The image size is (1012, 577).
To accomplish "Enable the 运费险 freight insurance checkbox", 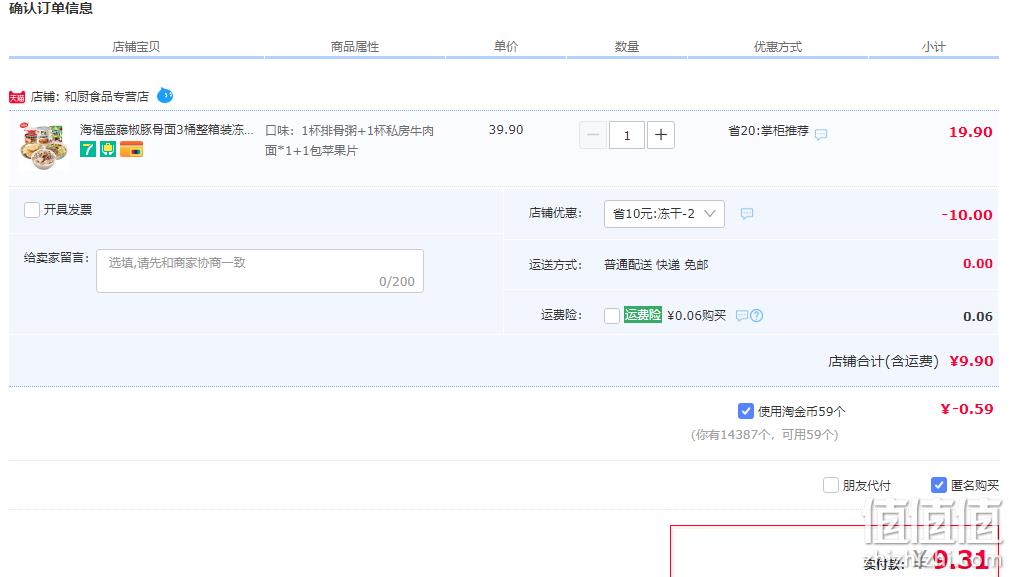I will click(x=612, y=316).
